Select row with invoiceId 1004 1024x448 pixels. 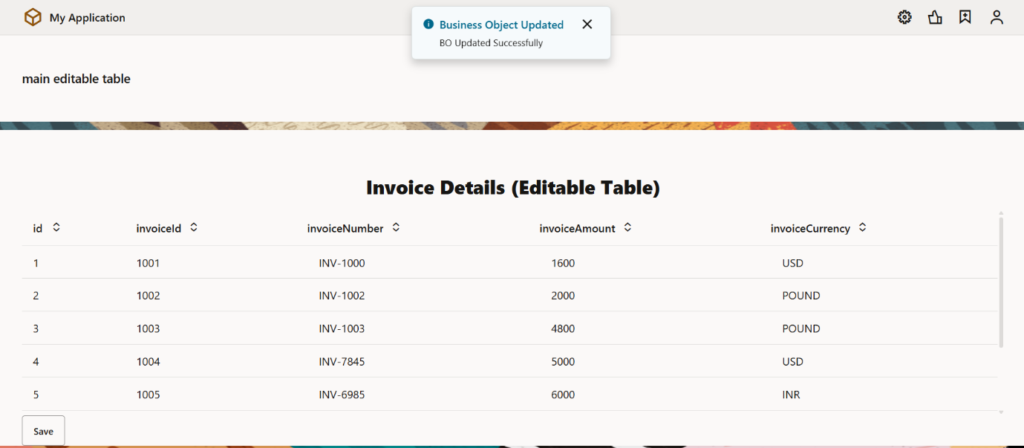pos(148,361)
